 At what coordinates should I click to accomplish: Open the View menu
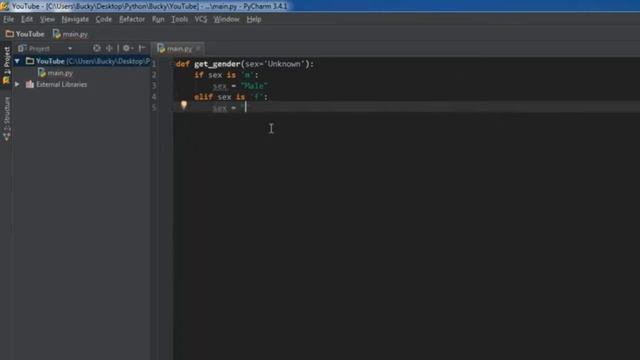tap(47, 19)
